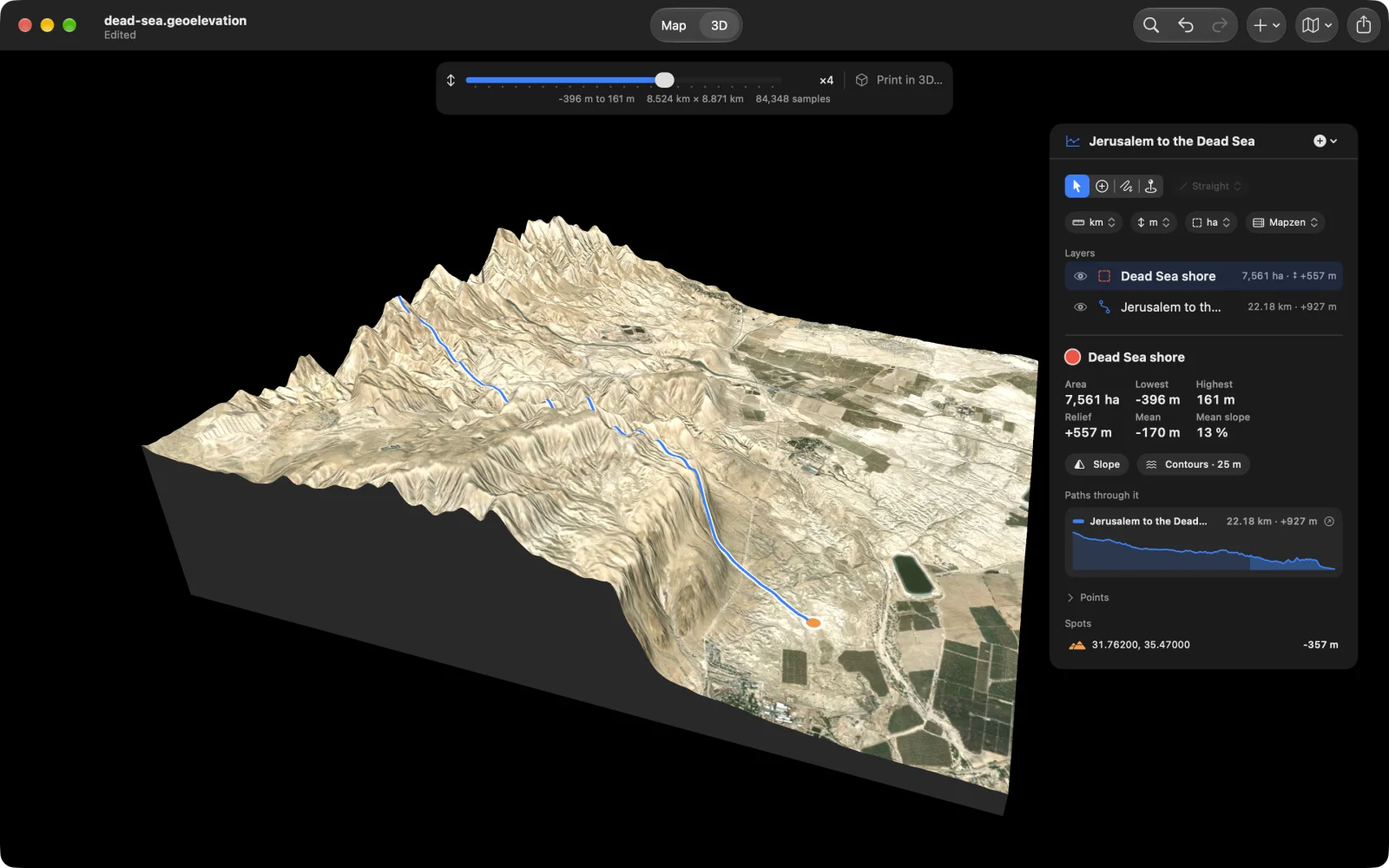Hide the Jerusalem to th... path layer
1389x868 pixels.
[x=1080, y=307]
